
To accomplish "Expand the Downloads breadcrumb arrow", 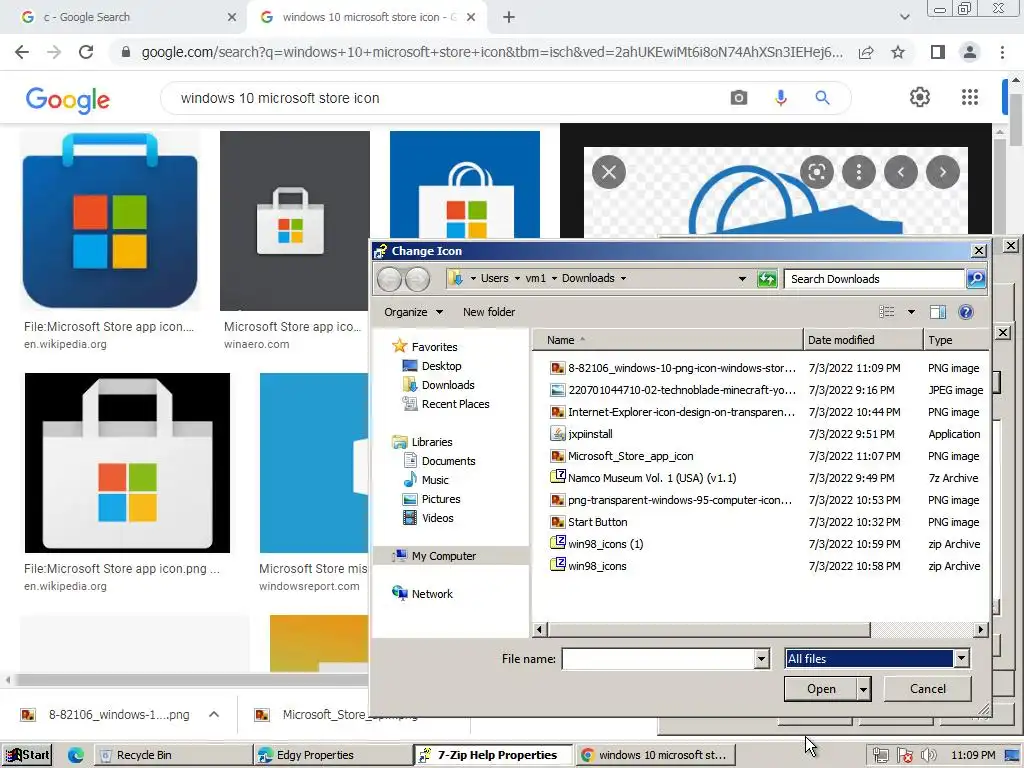I will click(623, 279).
